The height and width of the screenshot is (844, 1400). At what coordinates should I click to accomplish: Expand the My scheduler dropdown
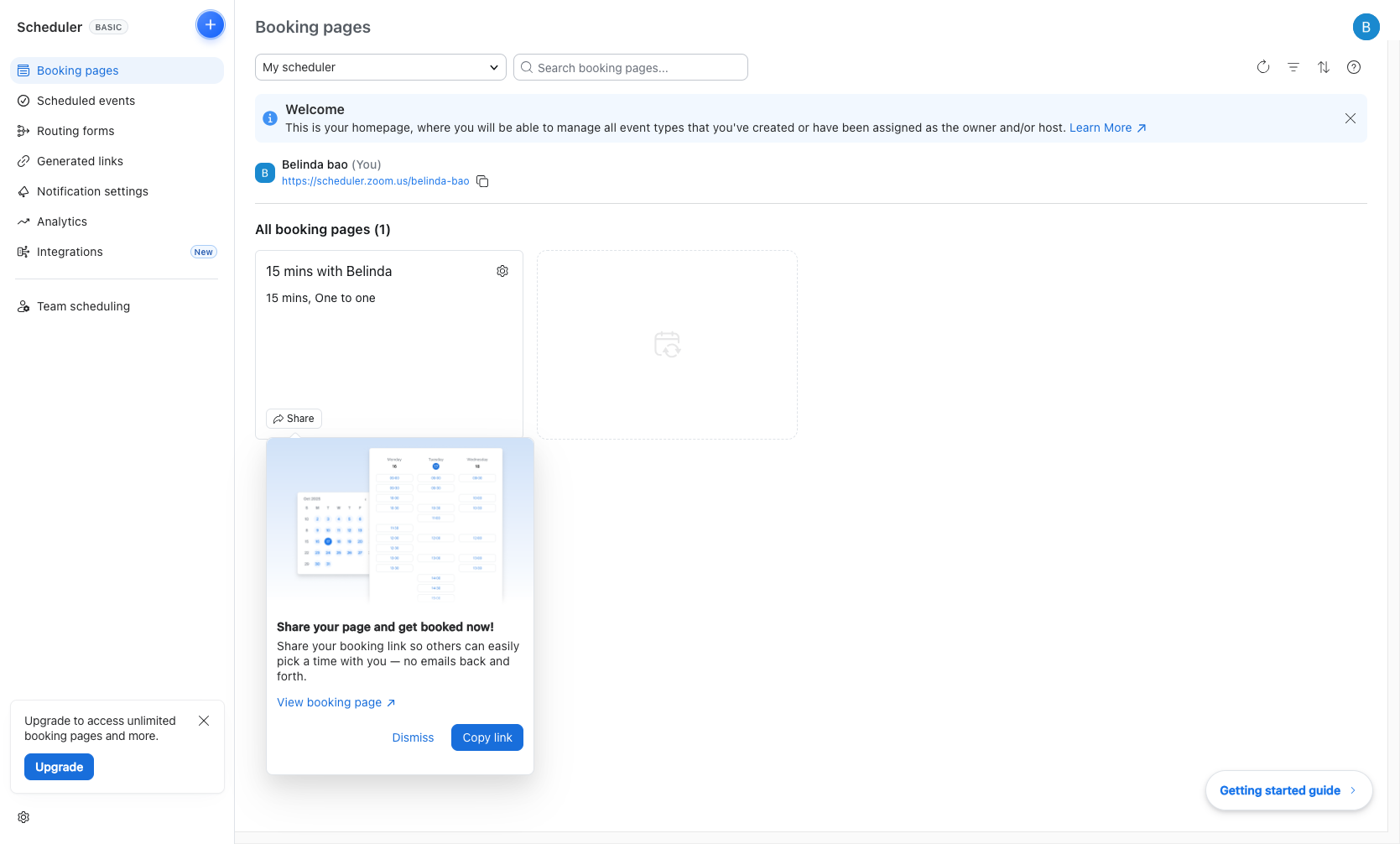[x=381, y=67]
